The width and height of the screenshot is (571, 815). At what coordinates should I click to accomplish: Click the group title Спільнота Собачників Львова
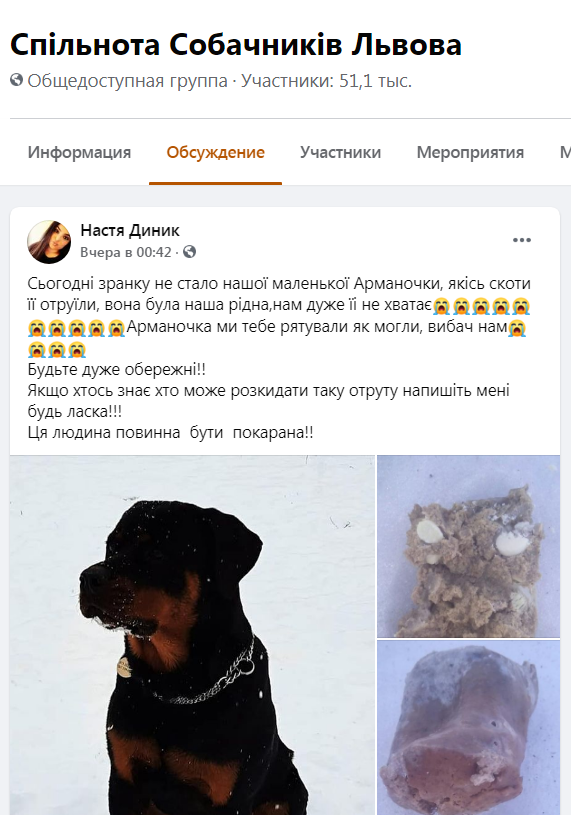[236, 45]
